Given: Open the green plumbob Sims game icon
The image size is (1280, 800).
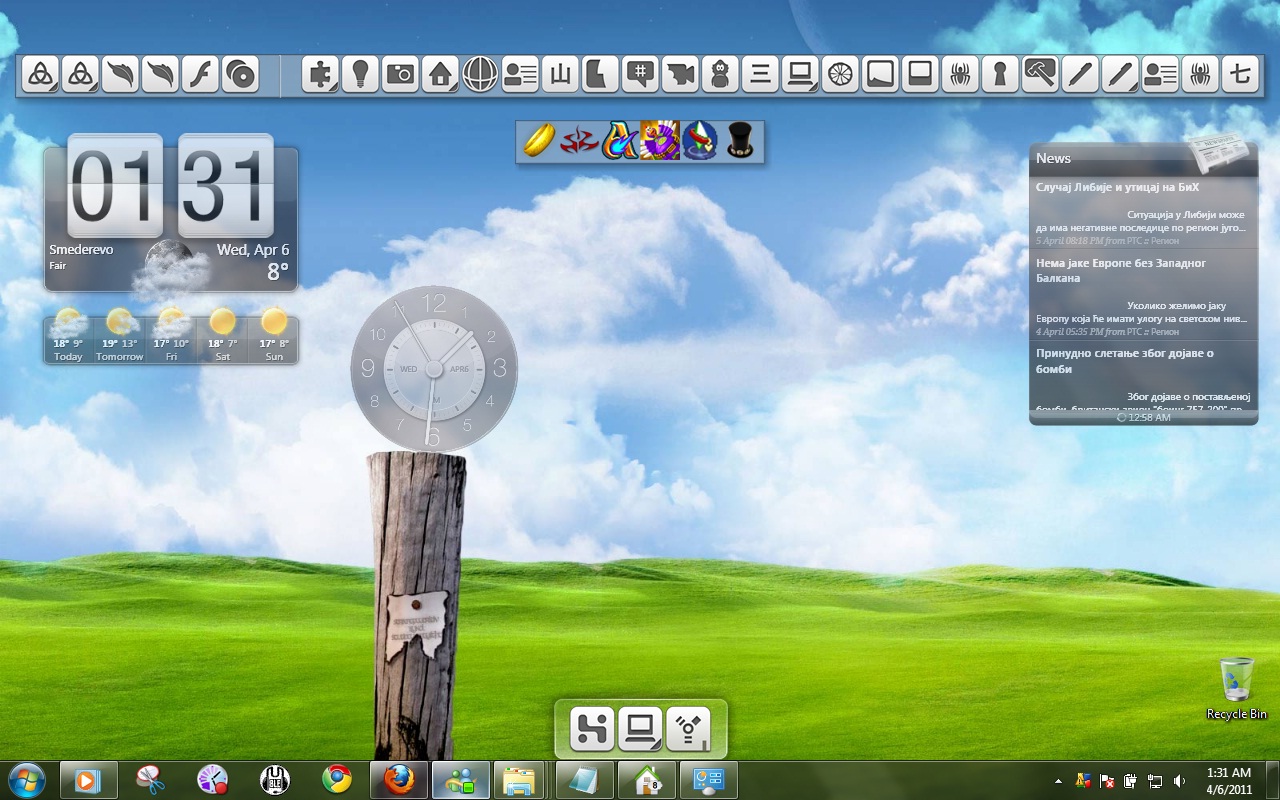Looking at the screenshot, I should pyautogui.click(x=700, y=141).
